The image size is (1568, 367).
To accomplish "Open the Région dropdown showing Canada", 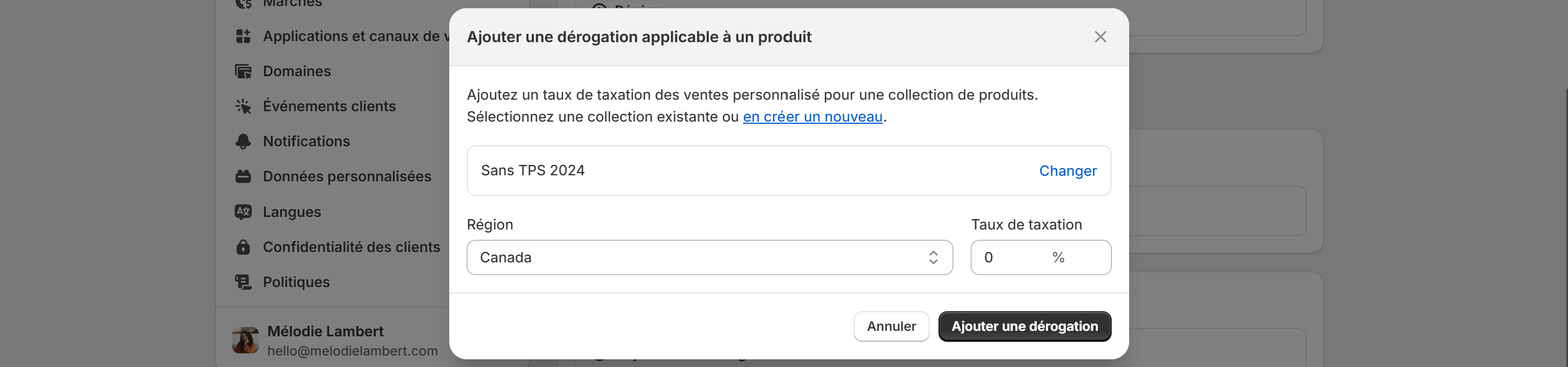I will click(x=700, y=257).
